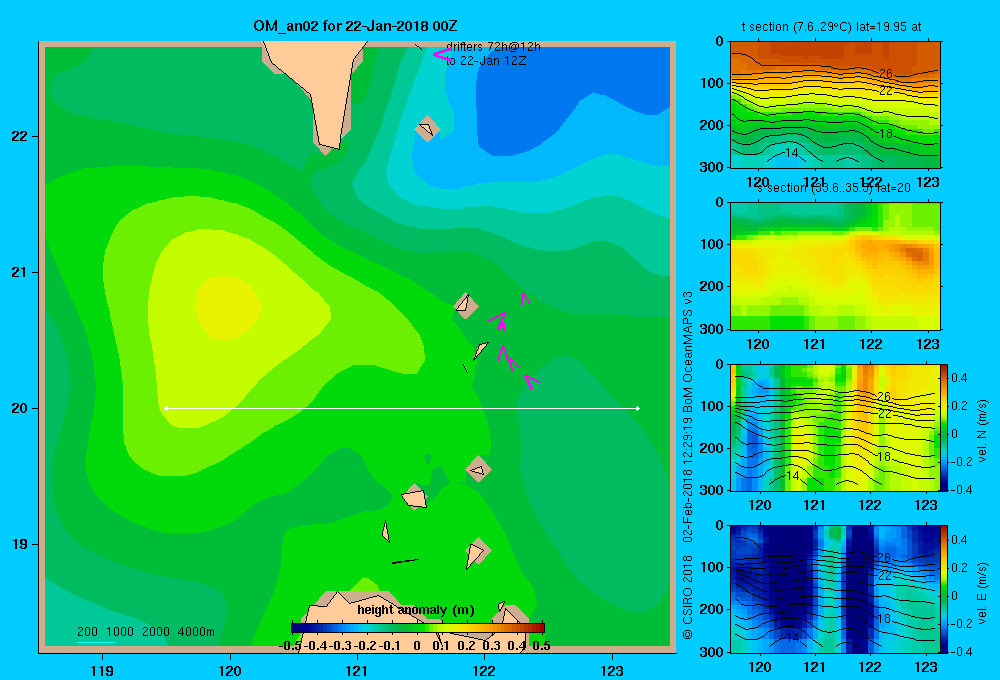Screen dimensions: 1000x680
Task: Click the '-0.5' tick of height anomaly colour bar
Action: 290,646
